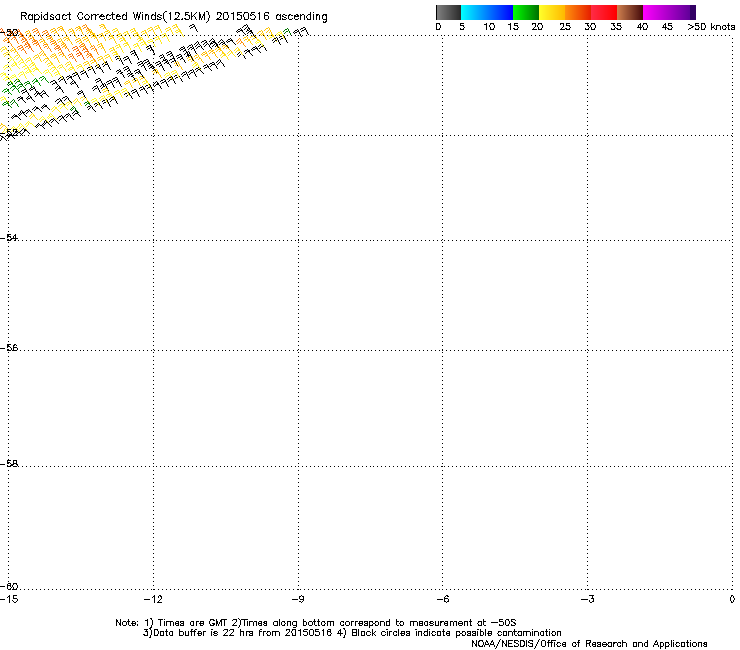Pick the red 30-35 knots color band

pos(604,12)
